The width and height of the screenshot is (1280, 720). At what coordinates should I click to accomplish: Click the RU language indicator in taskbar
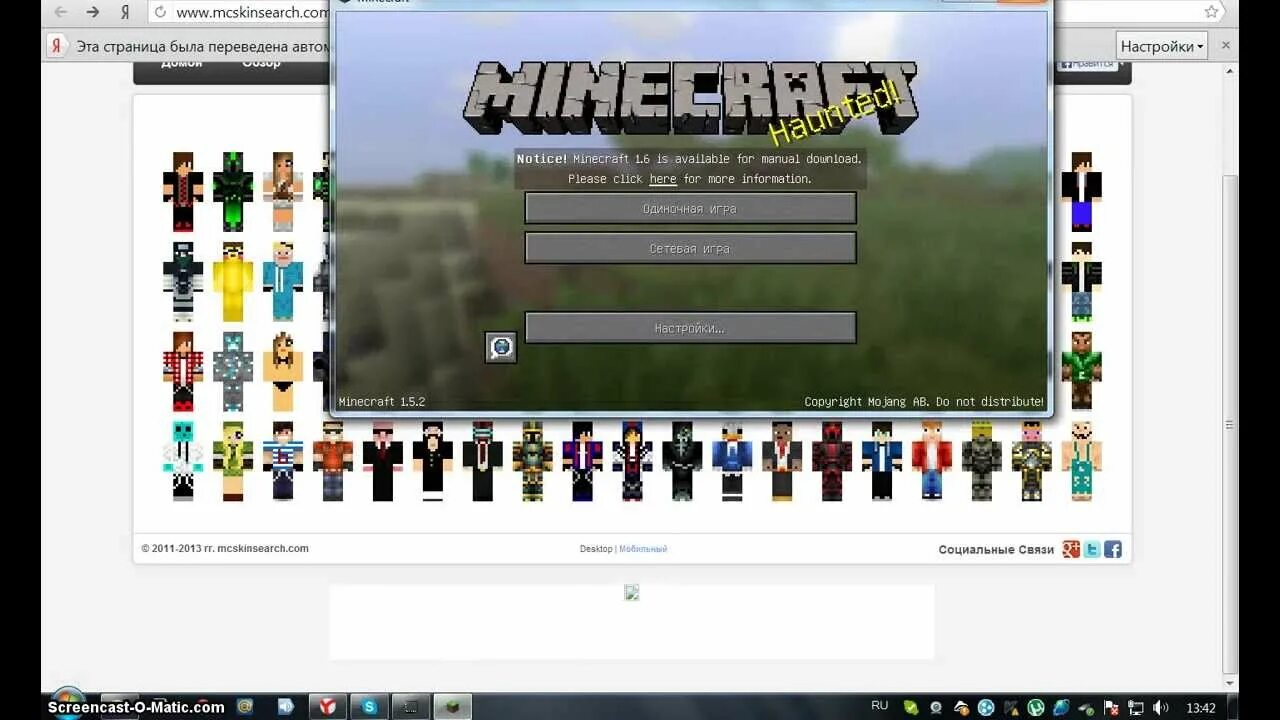click(x=880, y=706)
